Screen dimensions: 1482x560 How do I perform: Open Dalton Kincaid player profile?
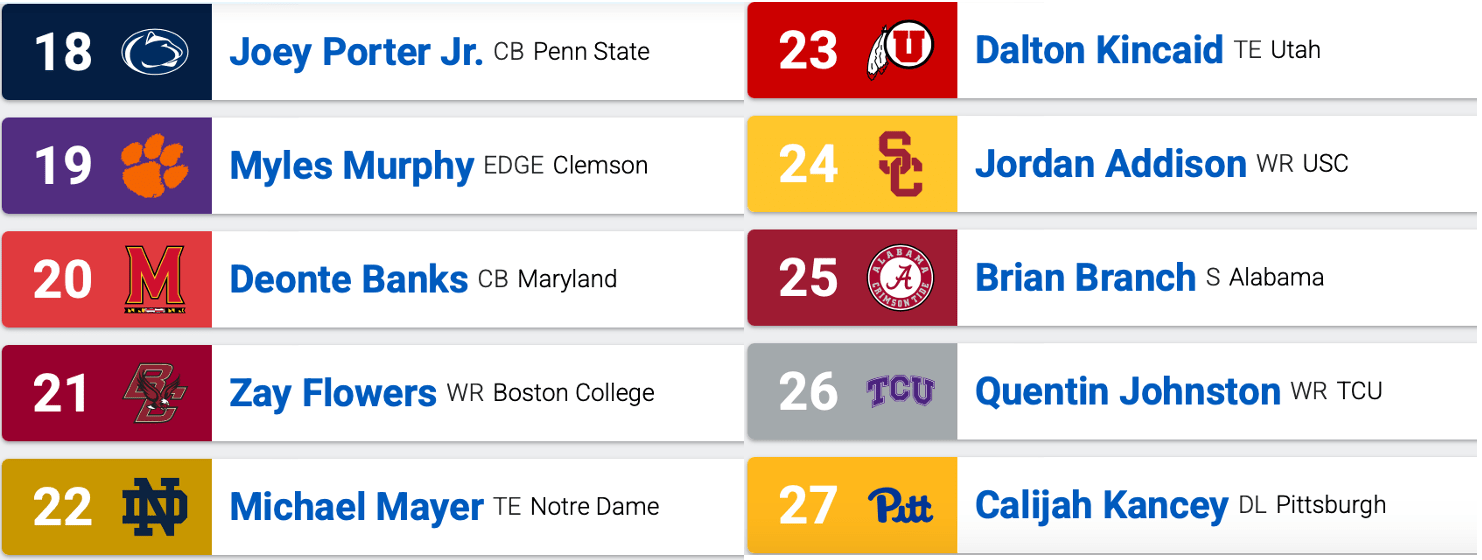pyautogui.click(x=1098, y=49)
